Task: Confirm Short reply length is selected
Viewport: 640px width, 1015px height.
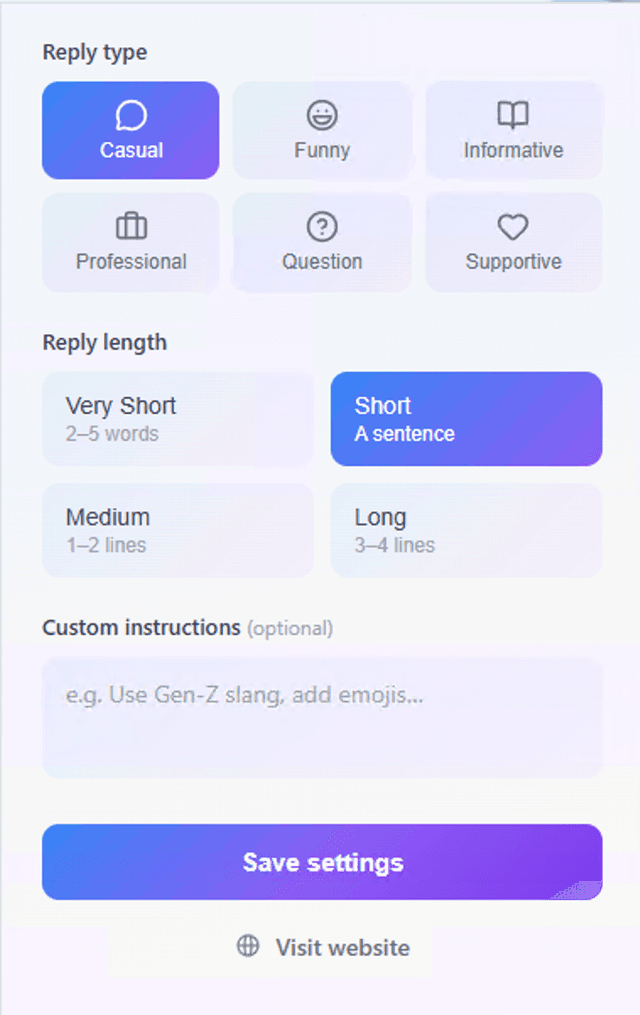Action: tap(466, 418)
